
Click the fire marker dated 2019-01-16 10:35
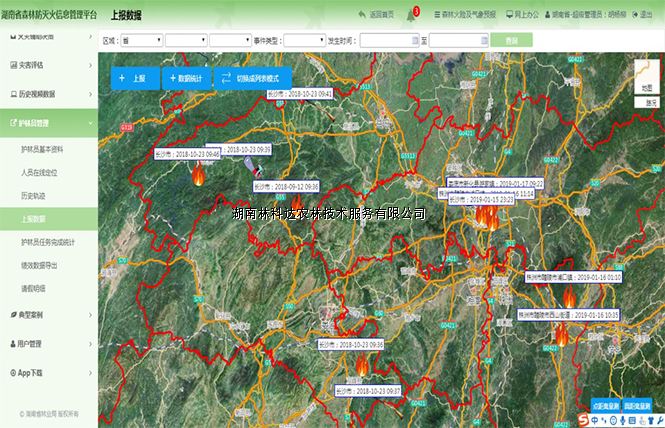point(563,336)
